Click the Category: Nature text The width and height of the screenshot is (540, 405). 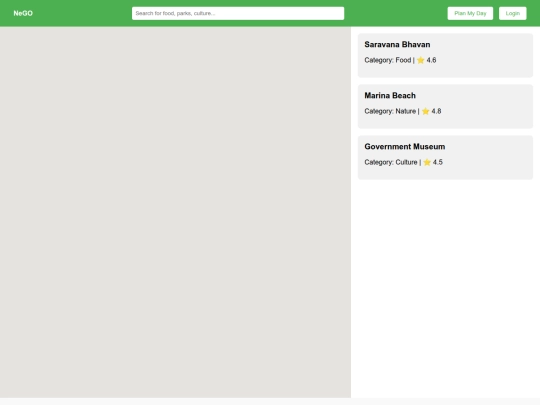390,111
